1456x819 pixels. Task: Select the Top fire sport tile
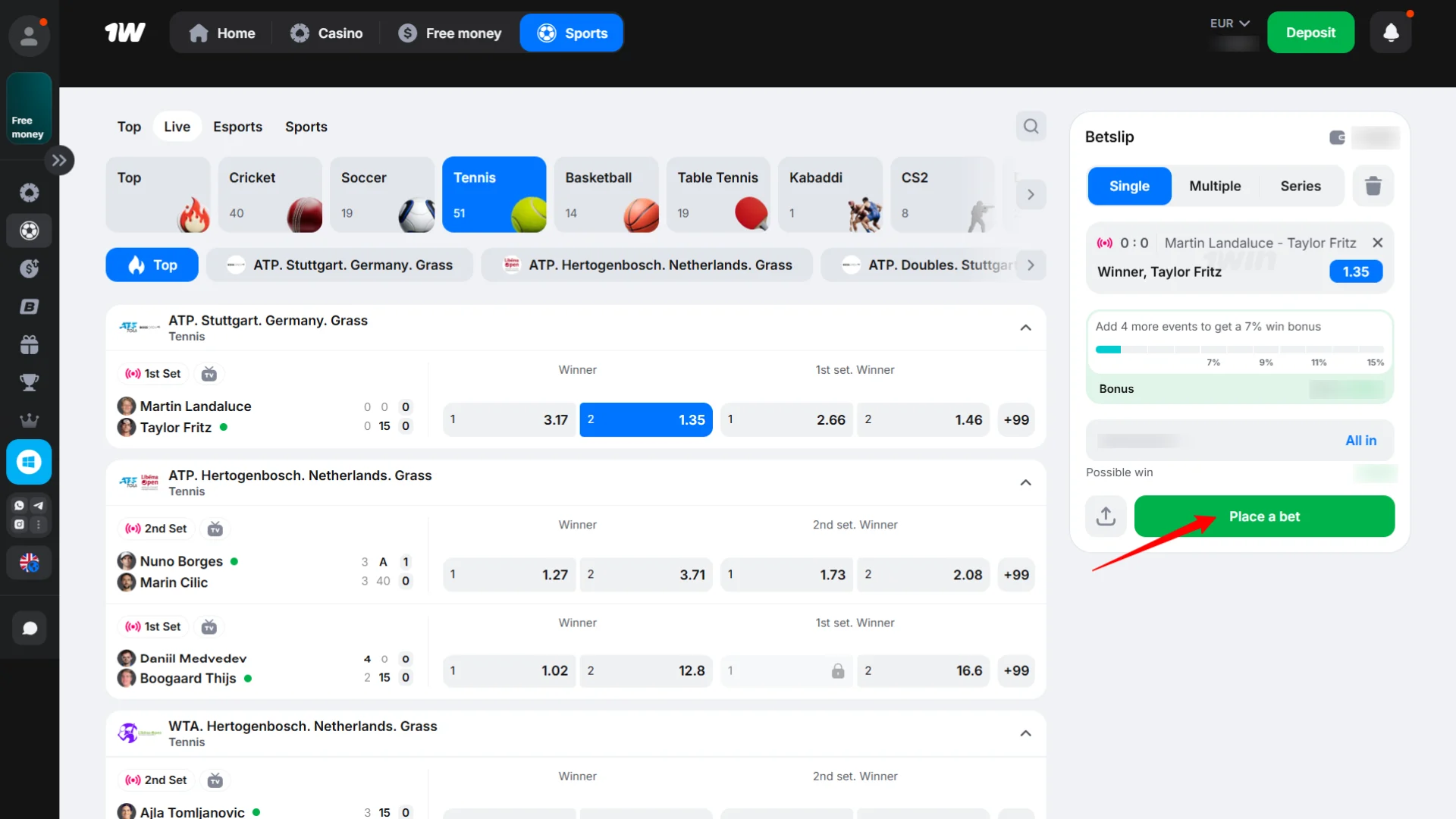click(x=158, y=194)
